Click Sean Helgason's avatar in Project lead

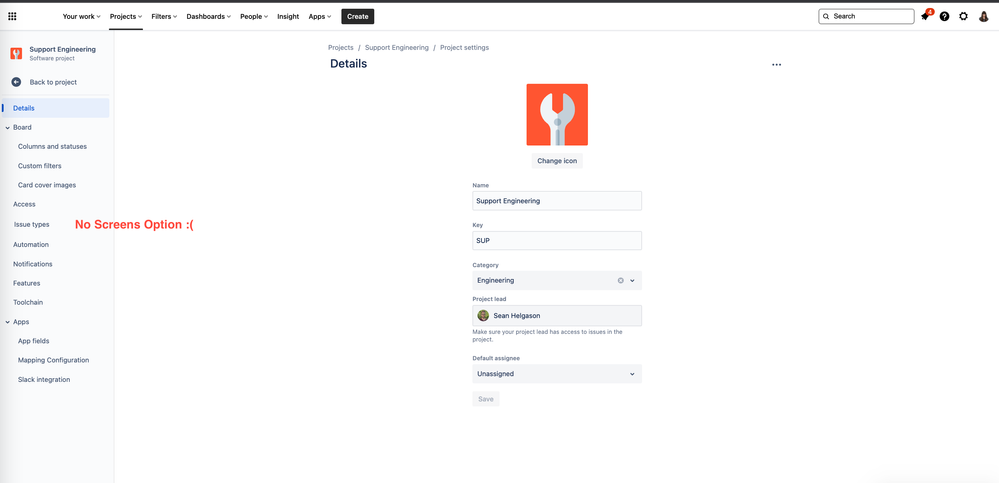[x=484, y=315]
